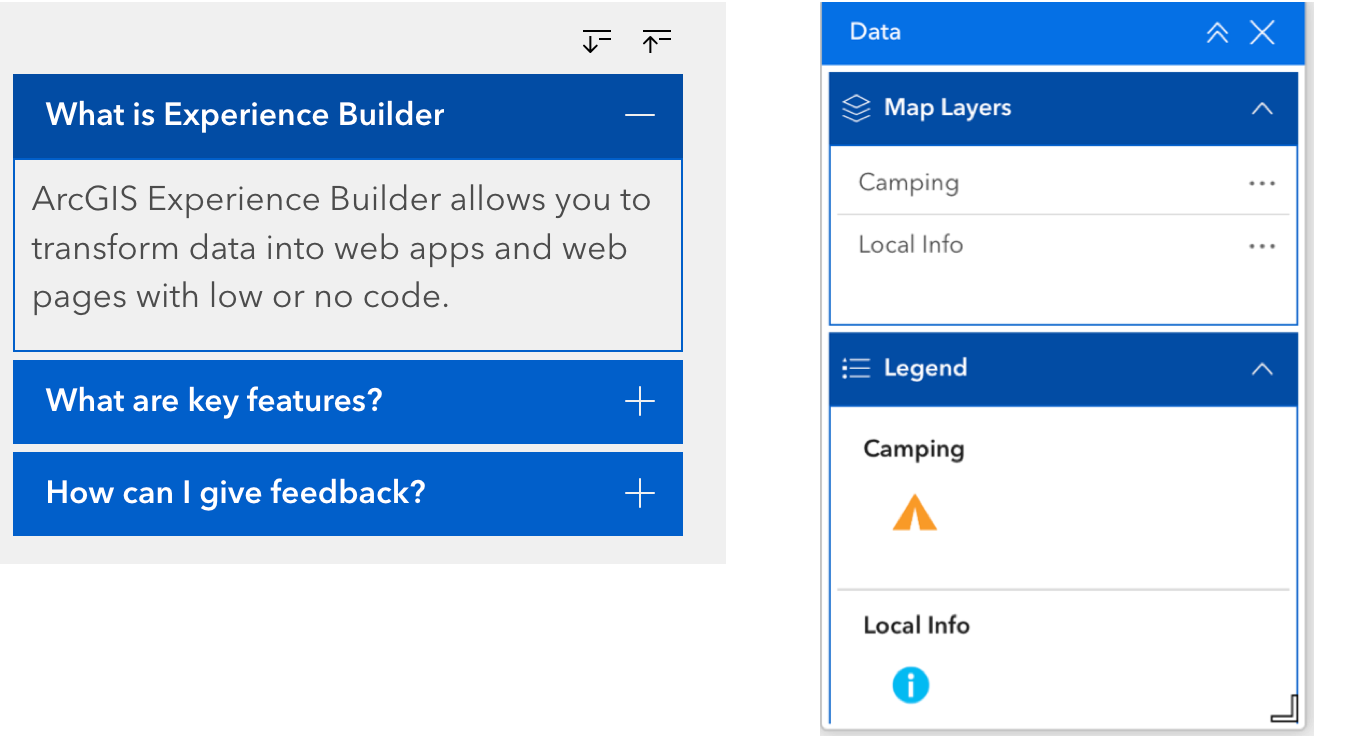The height and width of the screenshot is (738, 1356).
Task: Click the Map Layers header title
Action: 948,108
